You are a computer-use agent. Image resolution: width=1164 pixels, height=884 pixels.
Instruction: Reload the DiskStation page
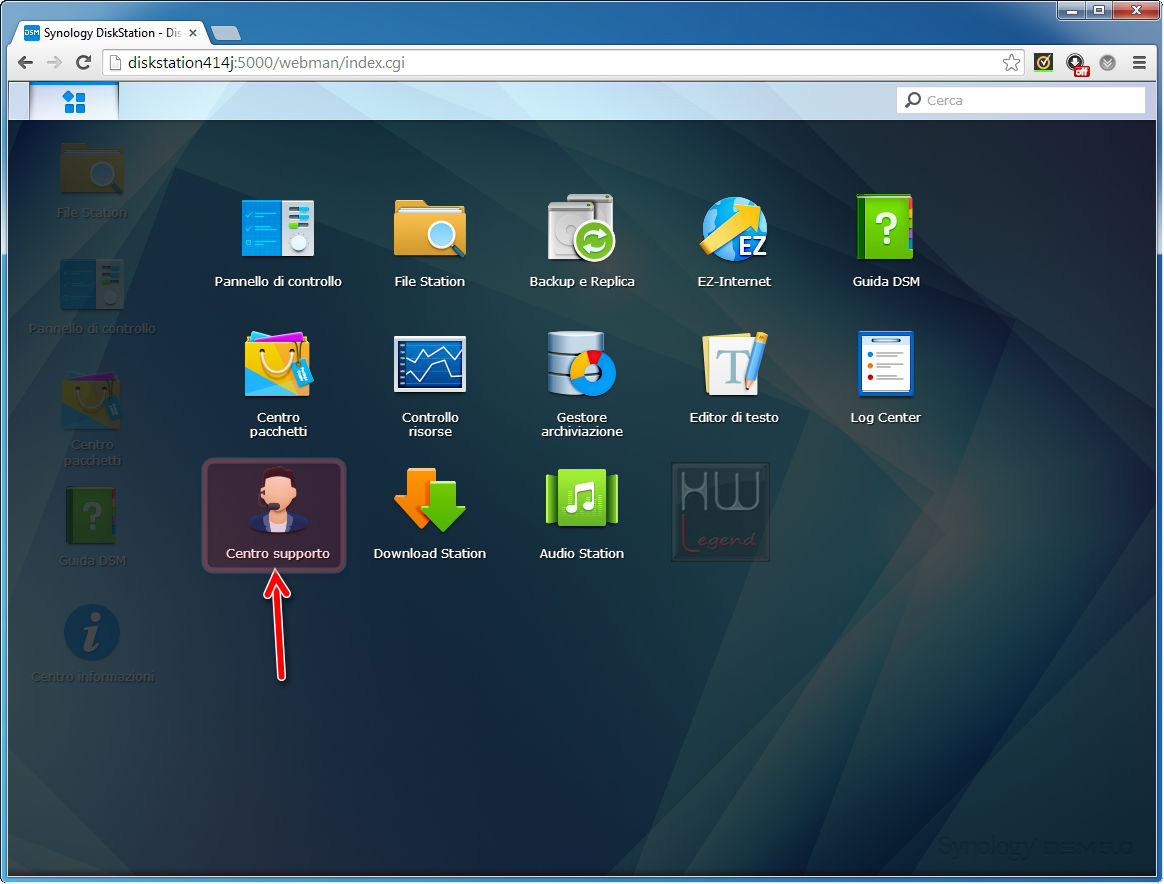tap(84, 62)
